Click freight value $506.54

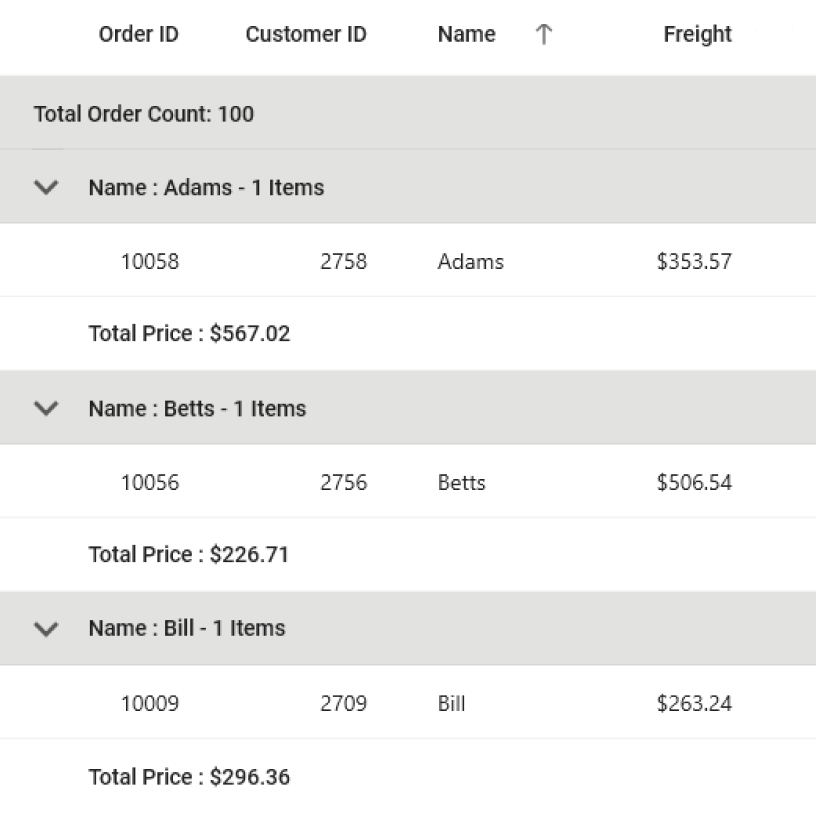694,483
